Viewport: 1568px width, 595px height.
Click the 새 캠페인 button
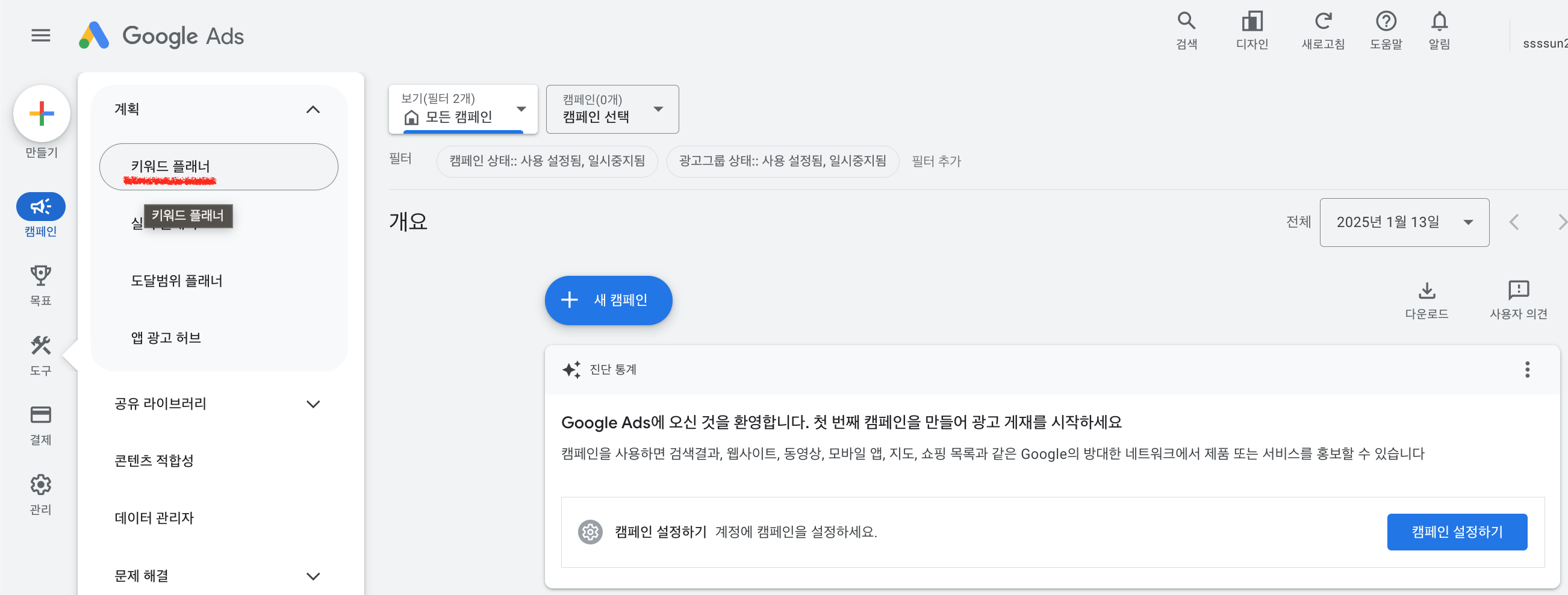coord(608,301)
